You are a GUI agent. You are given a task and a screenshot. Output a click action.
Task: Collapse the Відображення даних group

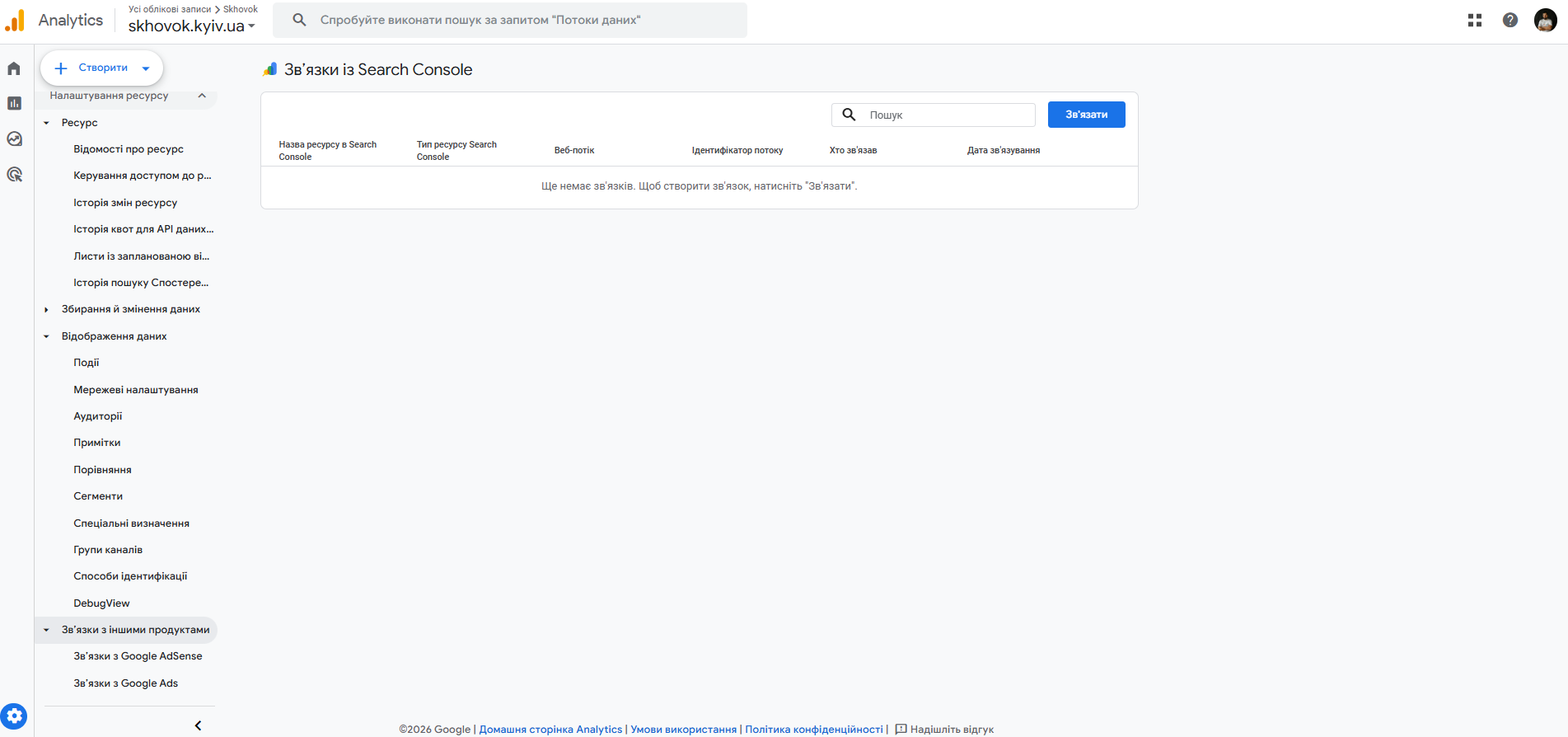pyautogui.click(x=46, y=336)
